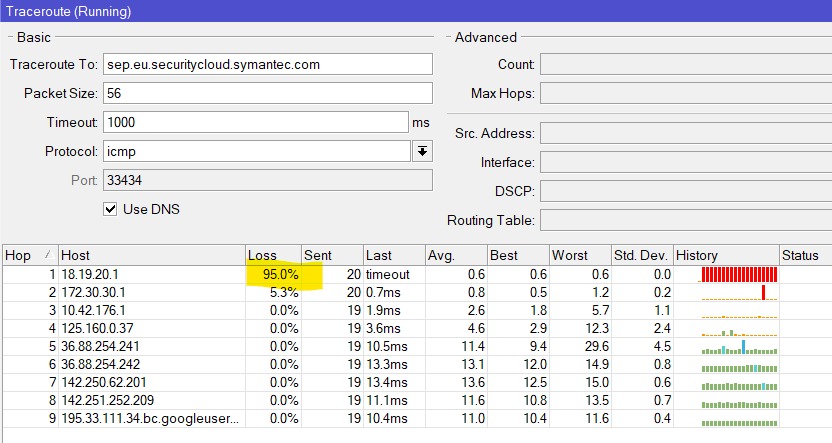Click the Src. Address field
This screenshot has height=443, width=832.
click(x=686, y=133)
